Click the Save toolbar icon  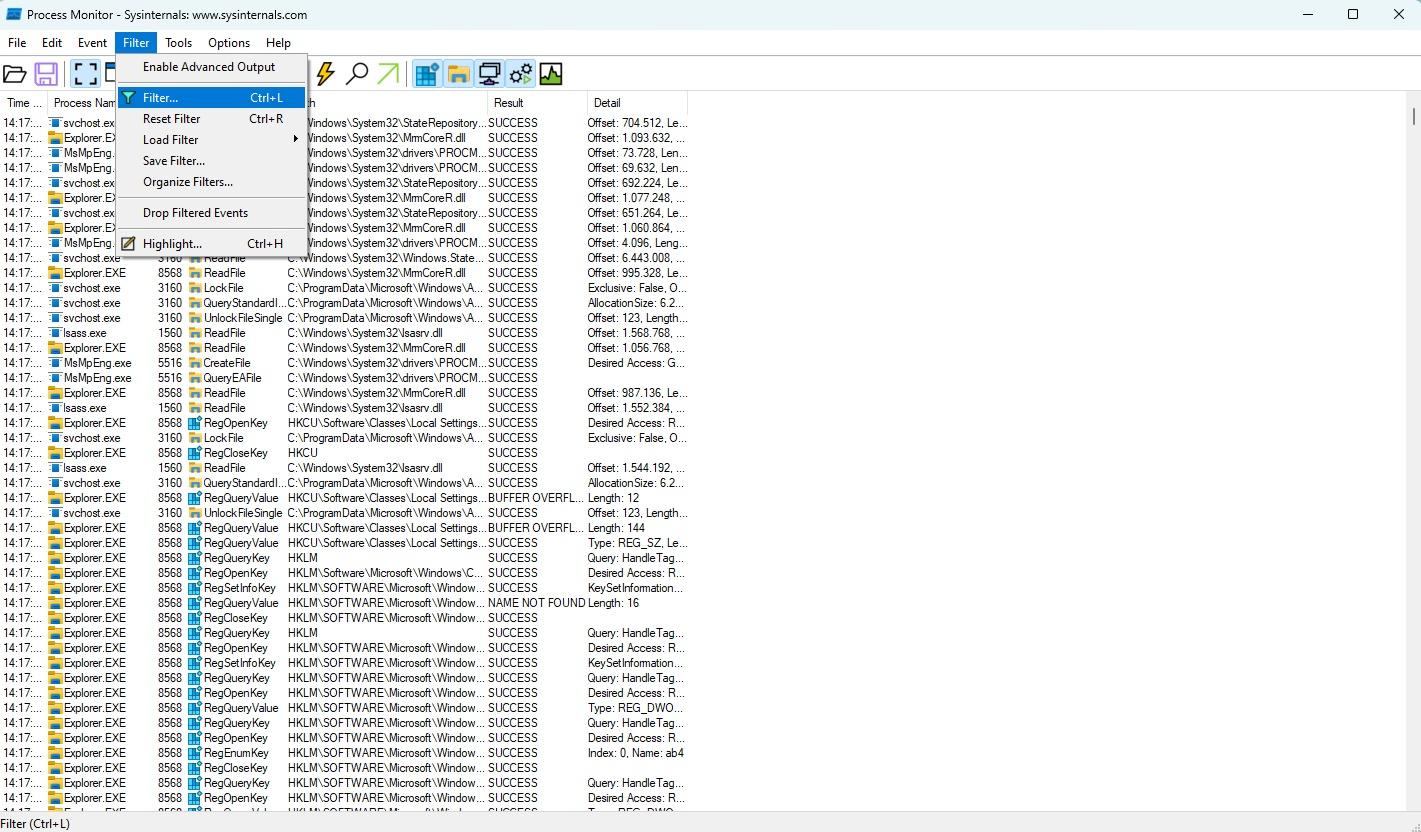point(45,74)
